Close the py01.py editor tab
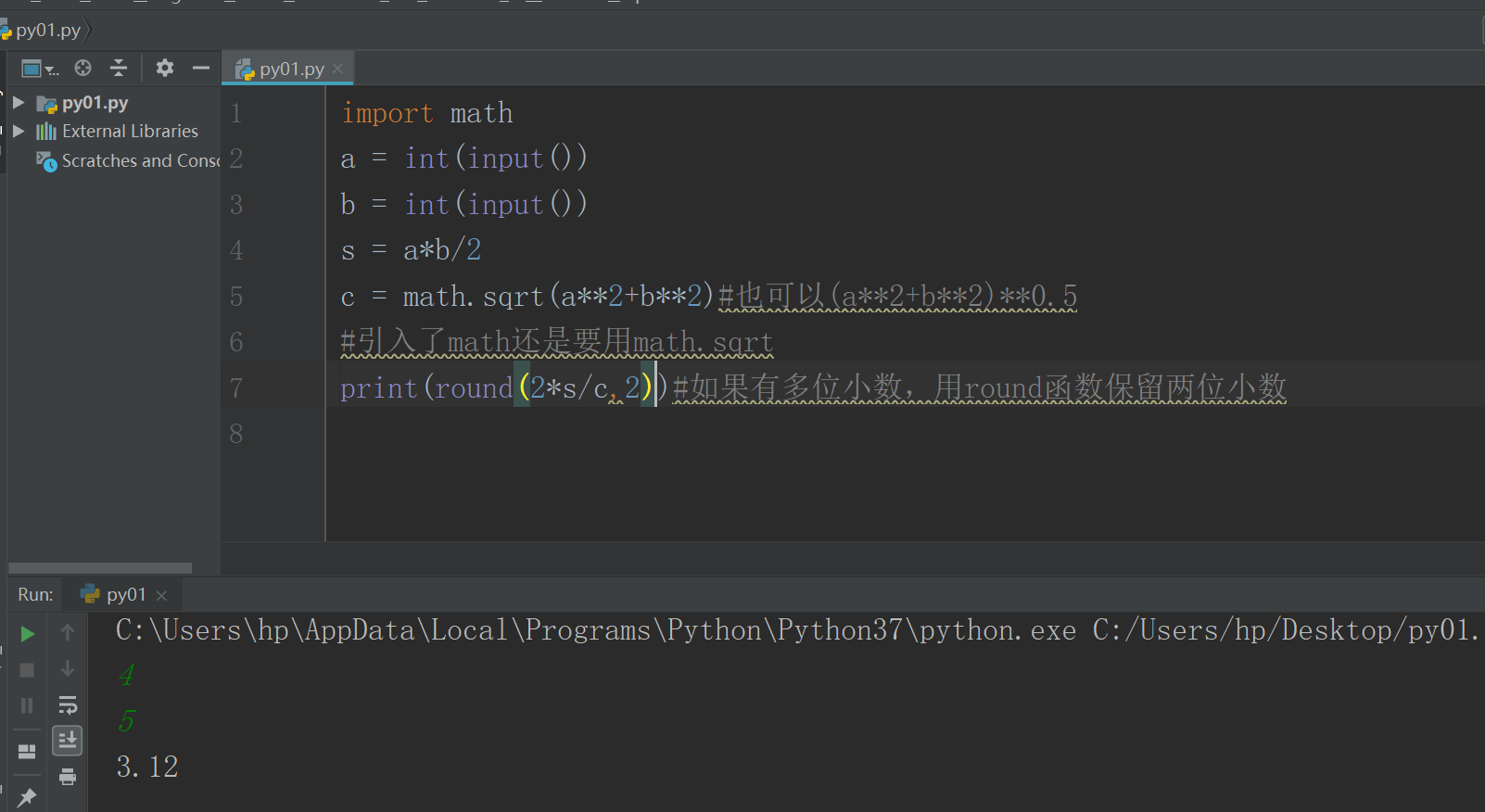Viewport: 1485px width, 812px height. tap(338, 69)
